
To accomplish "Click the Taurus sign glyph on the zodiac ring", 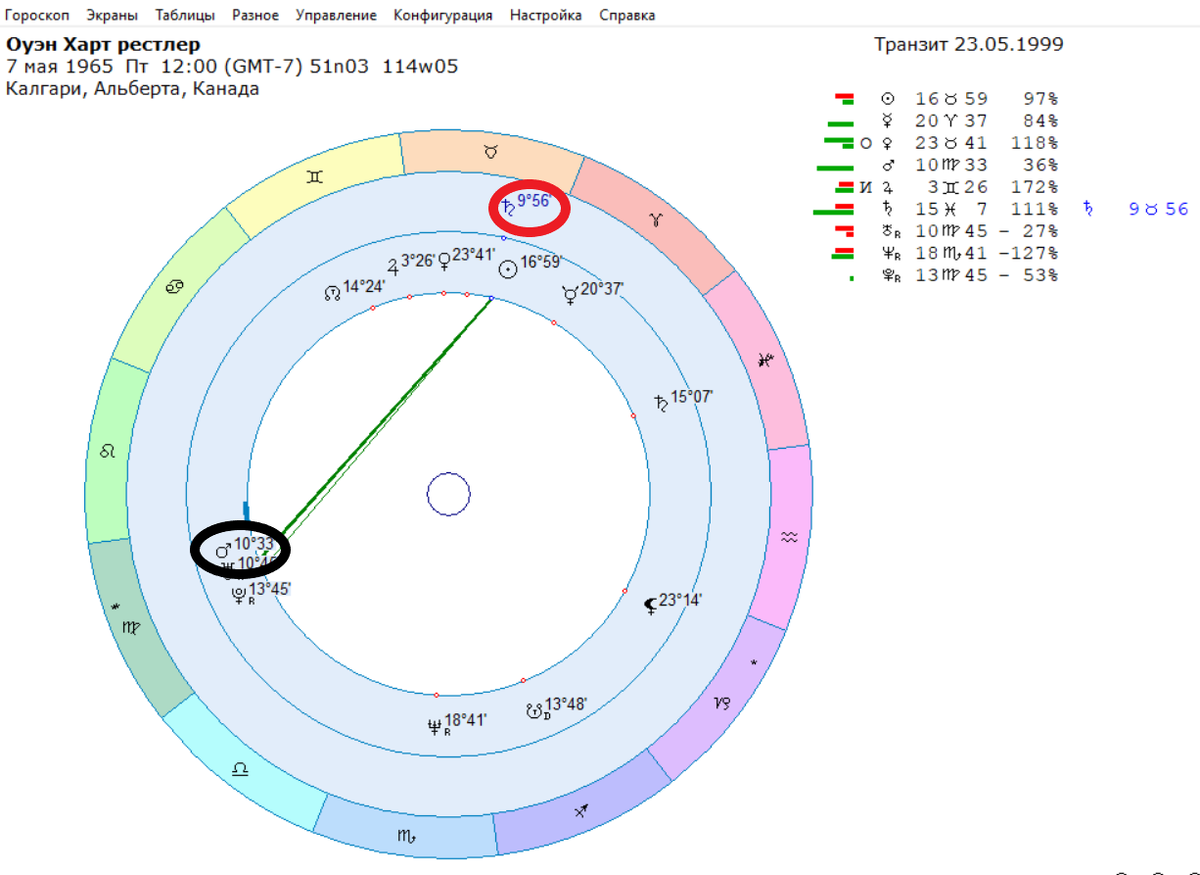I will click(491, 152).
